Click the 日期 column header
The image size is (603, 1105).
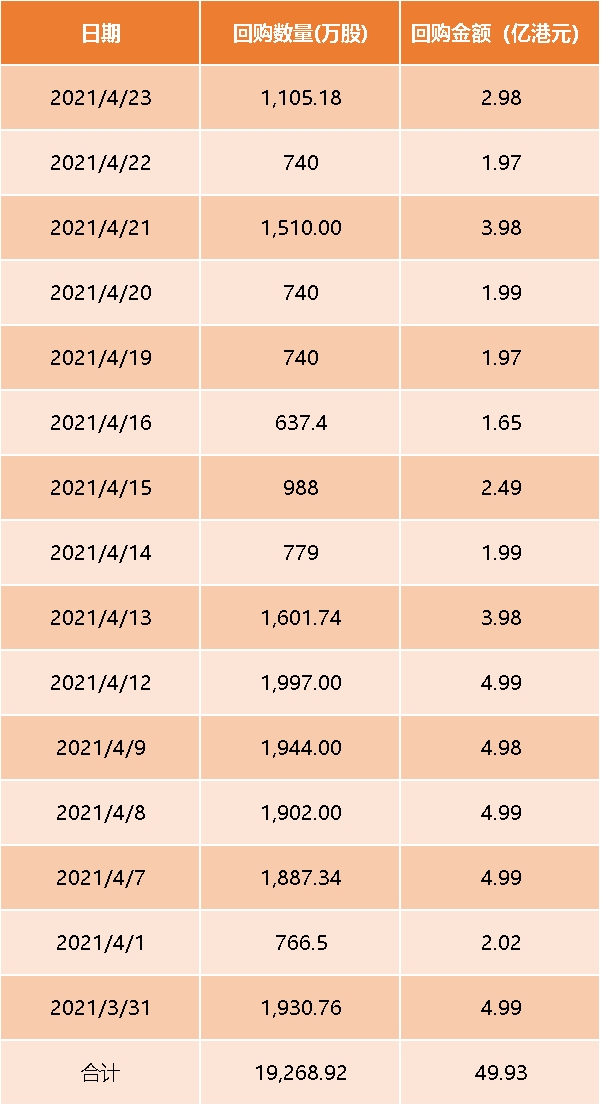click(100, 33)
